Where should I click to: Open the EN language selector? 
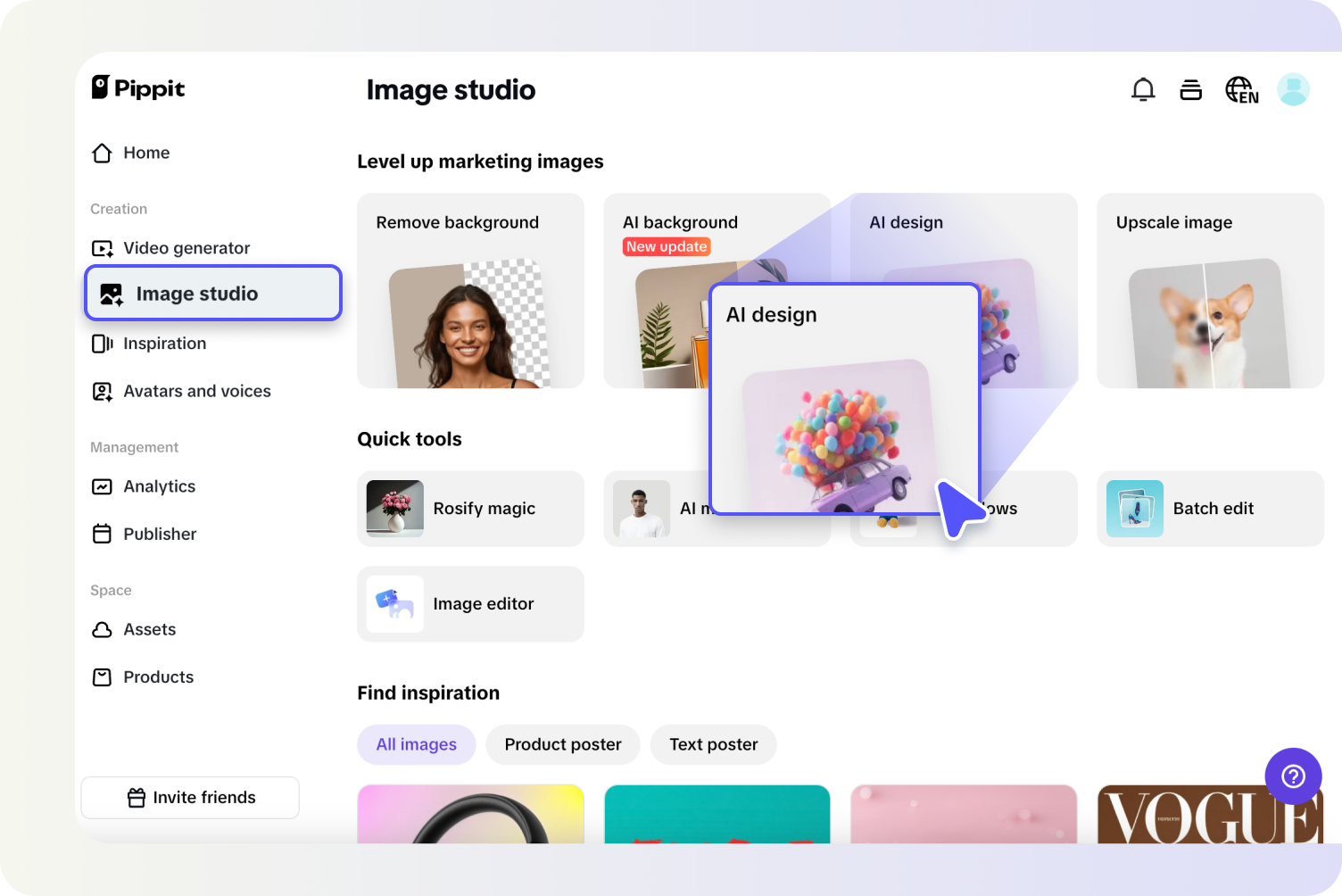(x=1241, y=89)
